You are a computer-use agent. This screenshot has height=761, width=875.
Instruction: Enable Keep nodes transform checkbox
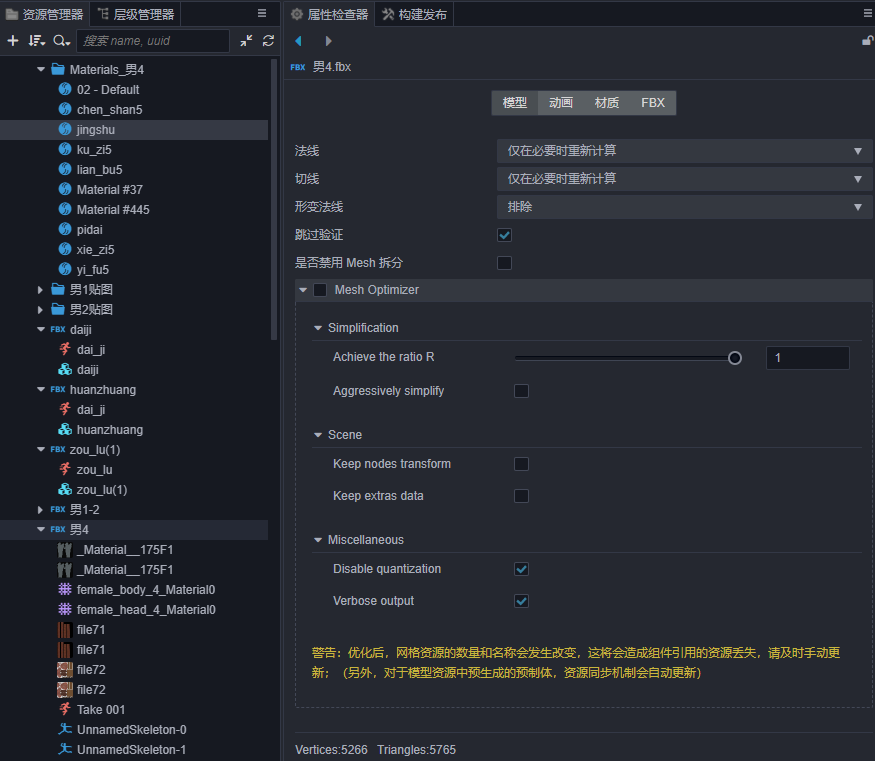click(521, 464)
